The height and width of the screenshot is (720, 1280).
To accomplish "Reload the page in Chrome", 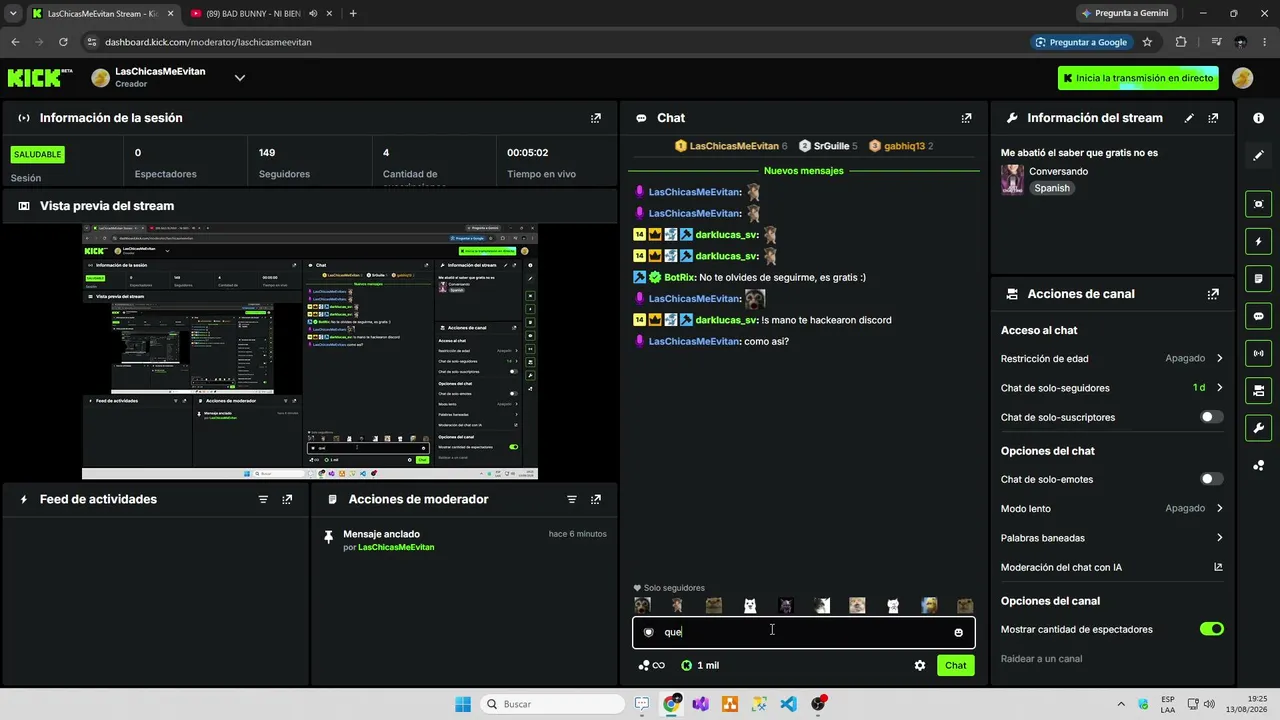I will (x=63, y=42).
